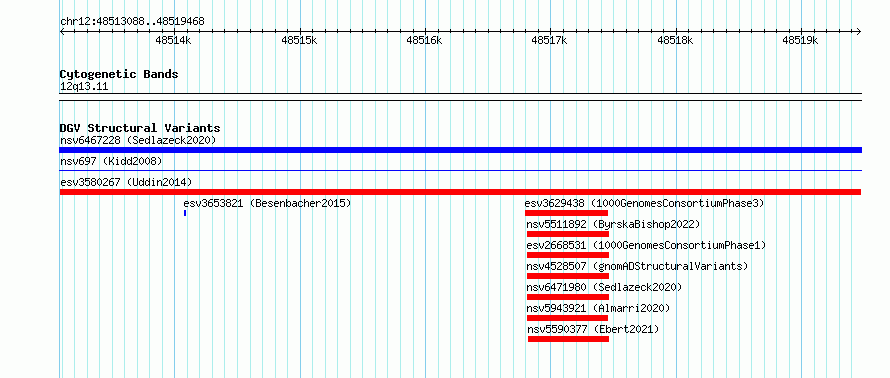Click the thin blue nsv697 variant line
Viewport: 890px width, 378px height.
[460, 170]
